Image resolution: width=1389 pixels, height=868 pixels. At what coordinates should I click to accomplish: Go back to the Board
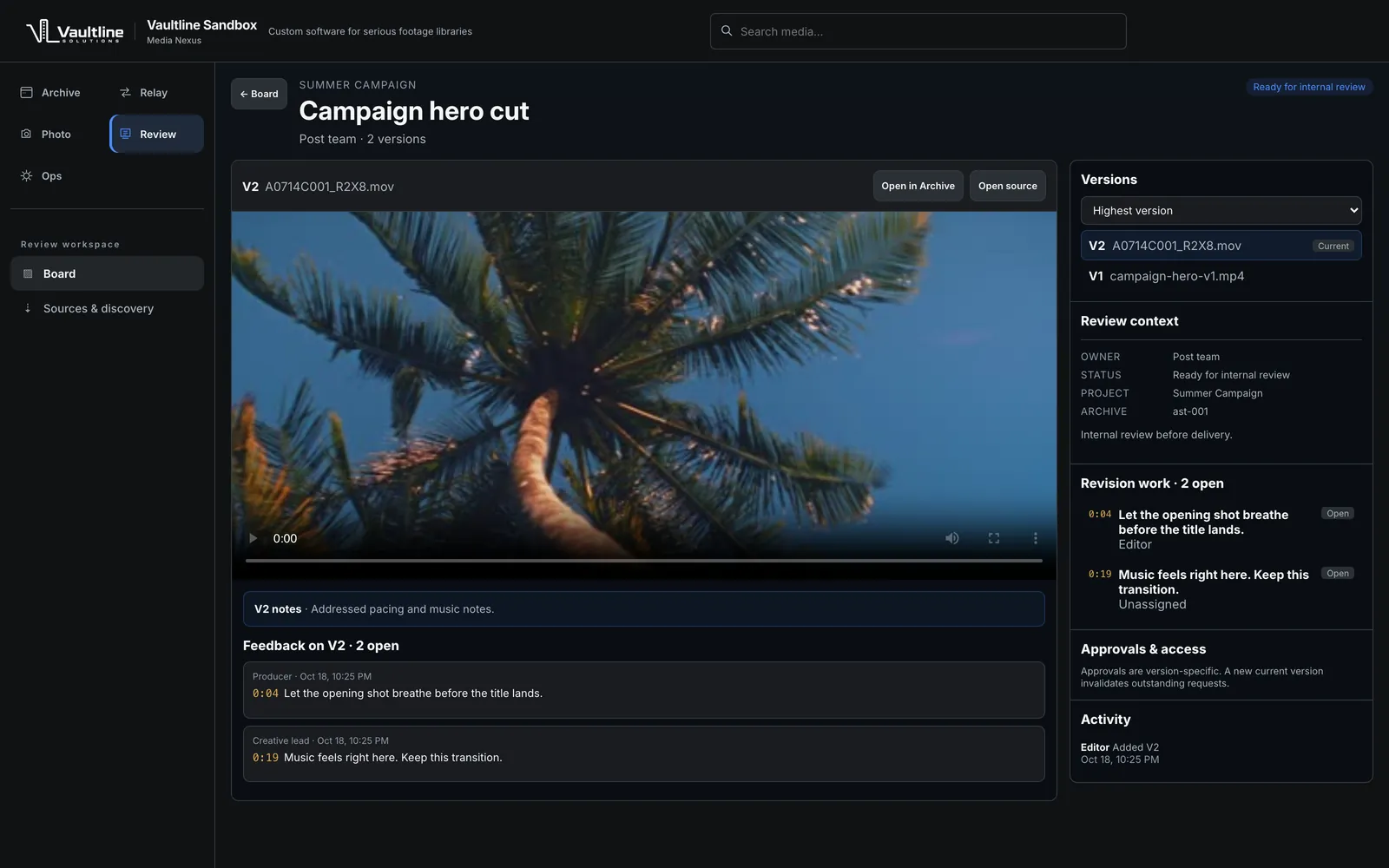coord(259,94)
